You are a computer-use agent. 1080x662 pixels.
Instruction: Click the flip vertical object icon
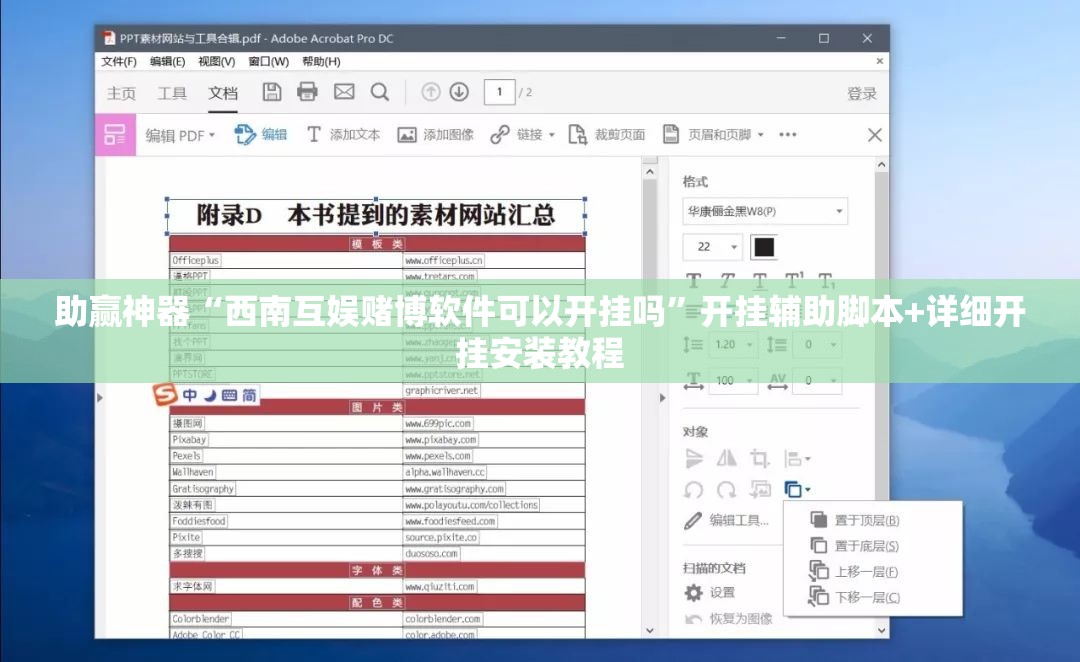pos(694,458)
